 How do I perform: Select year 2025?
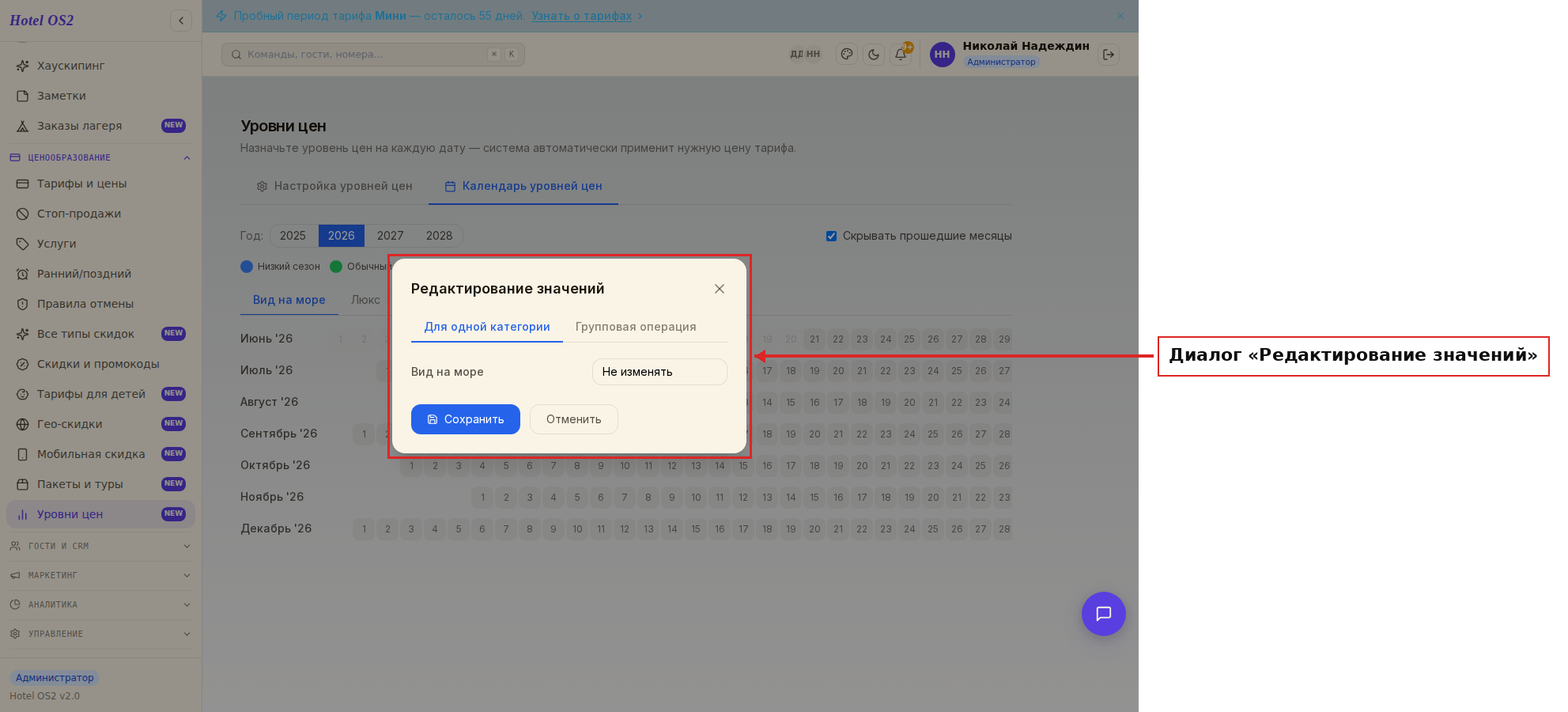[293, 236]
